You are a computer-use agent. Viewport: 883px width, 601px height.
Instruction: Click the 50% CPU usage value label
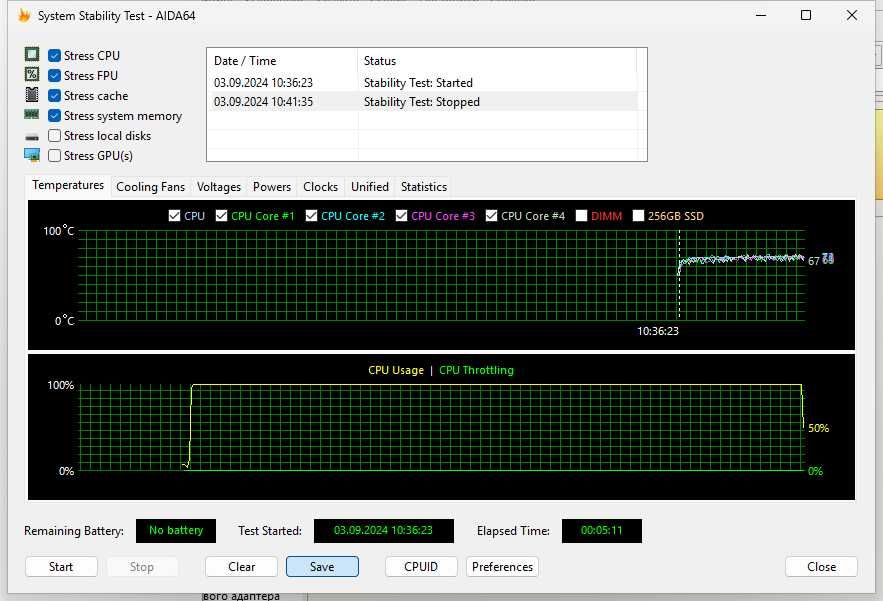818,428
